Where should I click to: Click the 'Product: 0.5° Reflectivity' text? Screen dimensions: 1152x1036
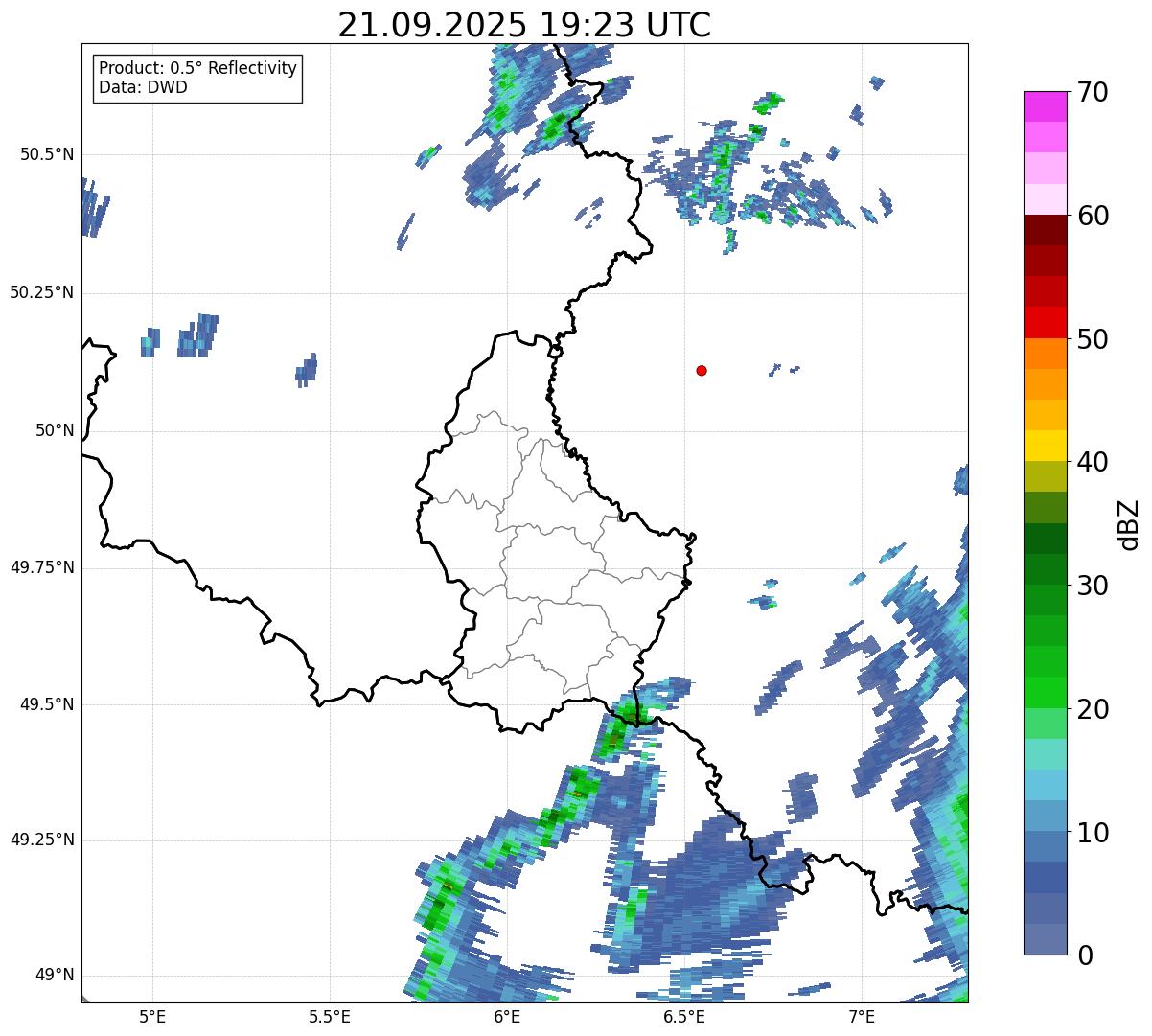point(197,69)
